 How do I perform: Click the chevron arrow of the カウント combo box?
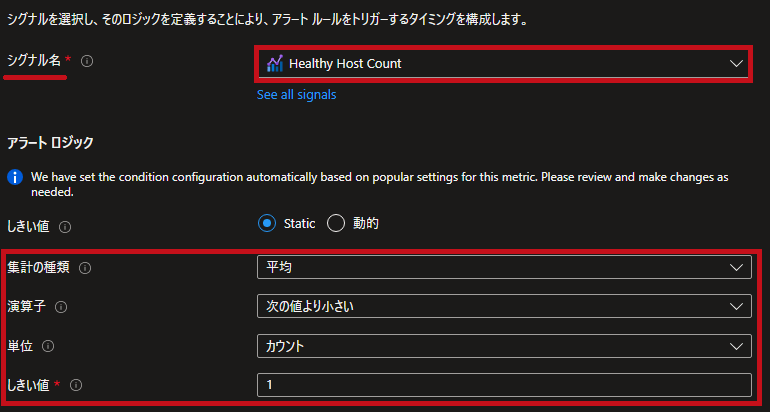[736, 347]
